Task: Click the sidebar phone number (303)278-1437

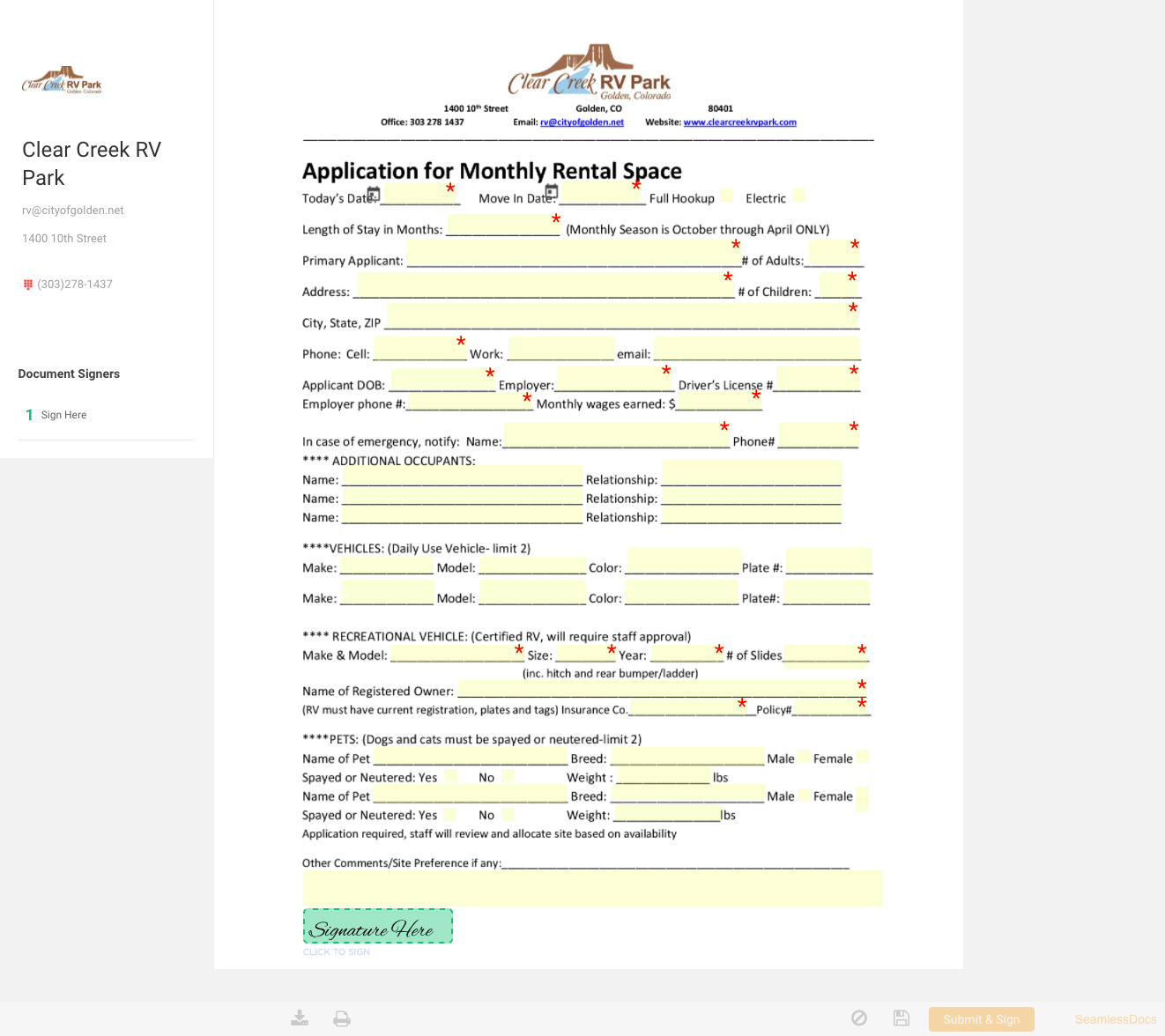Action: [75, 285]
